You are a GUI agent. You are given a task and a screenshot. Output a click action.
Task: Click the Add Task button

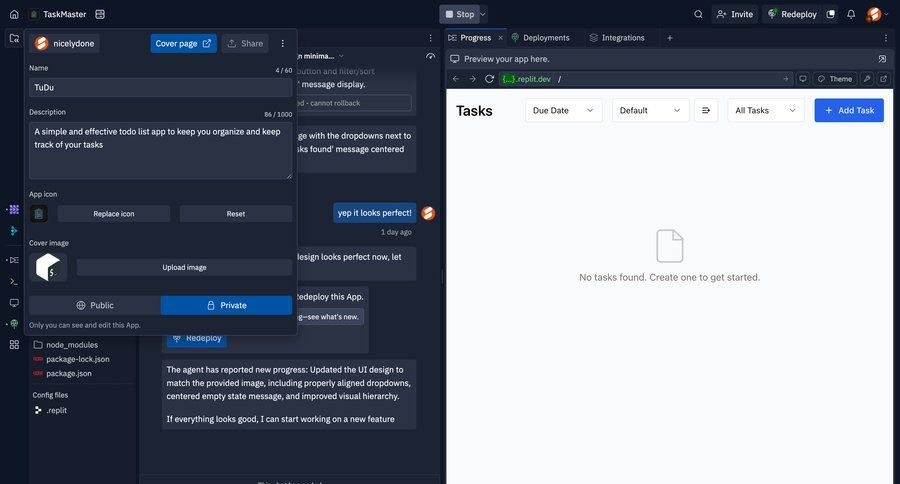pos(849,110)
